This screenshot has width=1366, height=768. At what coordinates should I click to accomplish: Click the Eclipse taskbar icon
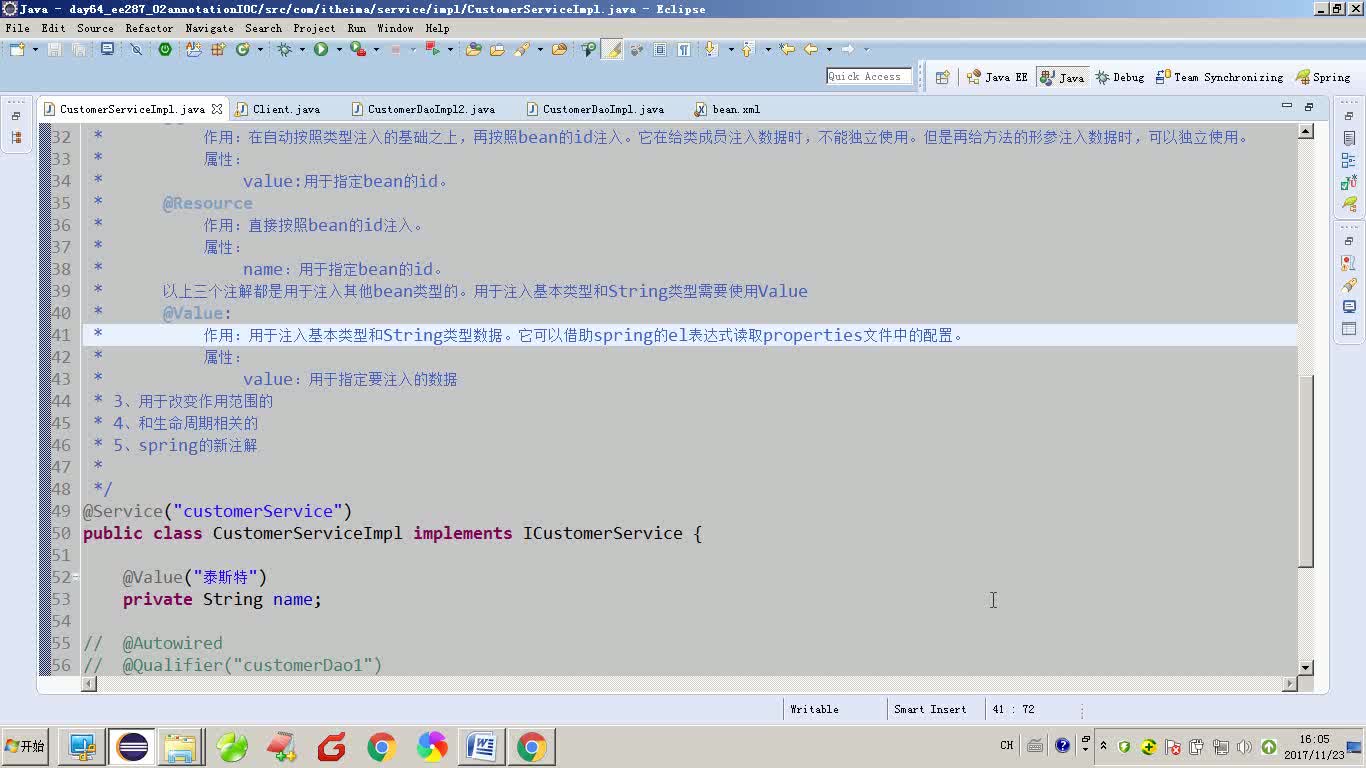click(132, 746)
